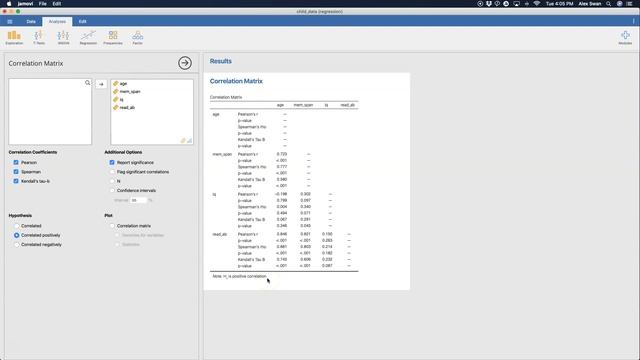Click the read_ab row label in results table

(220, 234)
